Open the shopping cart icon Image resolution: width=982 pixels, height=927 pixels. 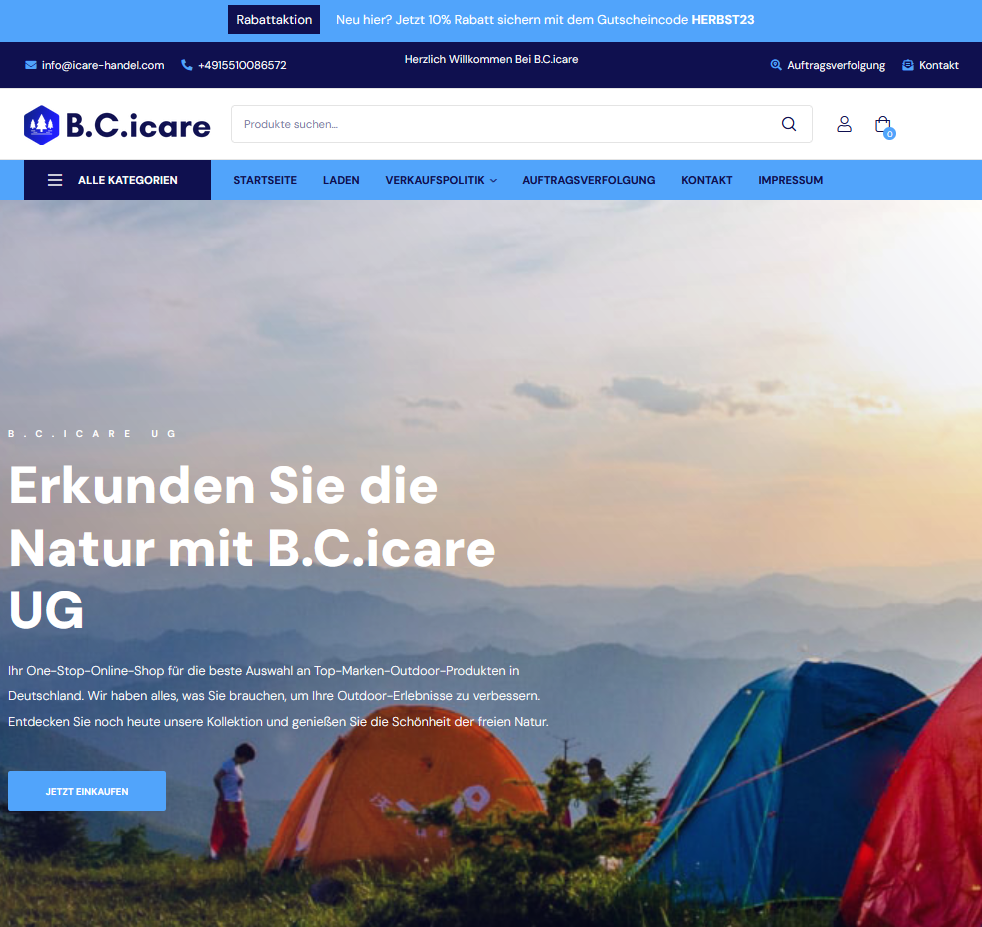point(884,125)
